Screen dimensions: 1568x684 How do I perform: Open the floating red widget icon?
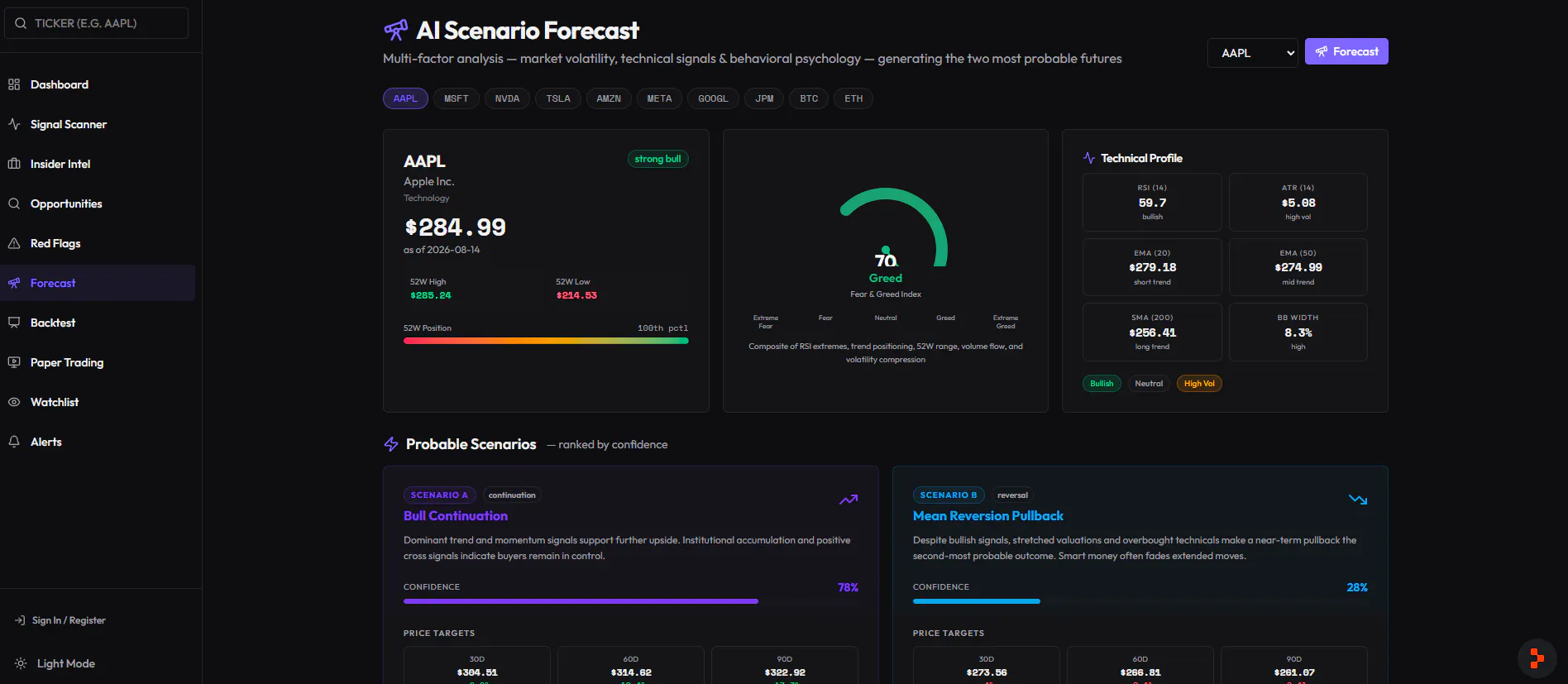pyautogui.click(x=1537, y=658)
